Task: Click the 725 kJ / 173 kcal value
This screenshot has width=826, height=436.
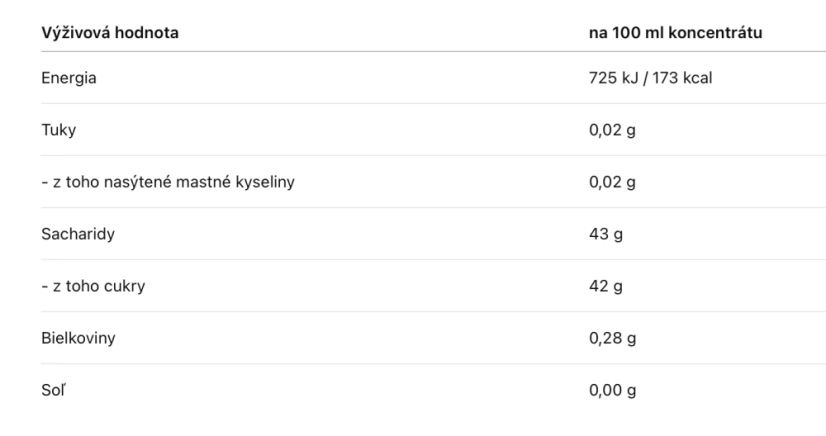Action: [x=650, y=78]
